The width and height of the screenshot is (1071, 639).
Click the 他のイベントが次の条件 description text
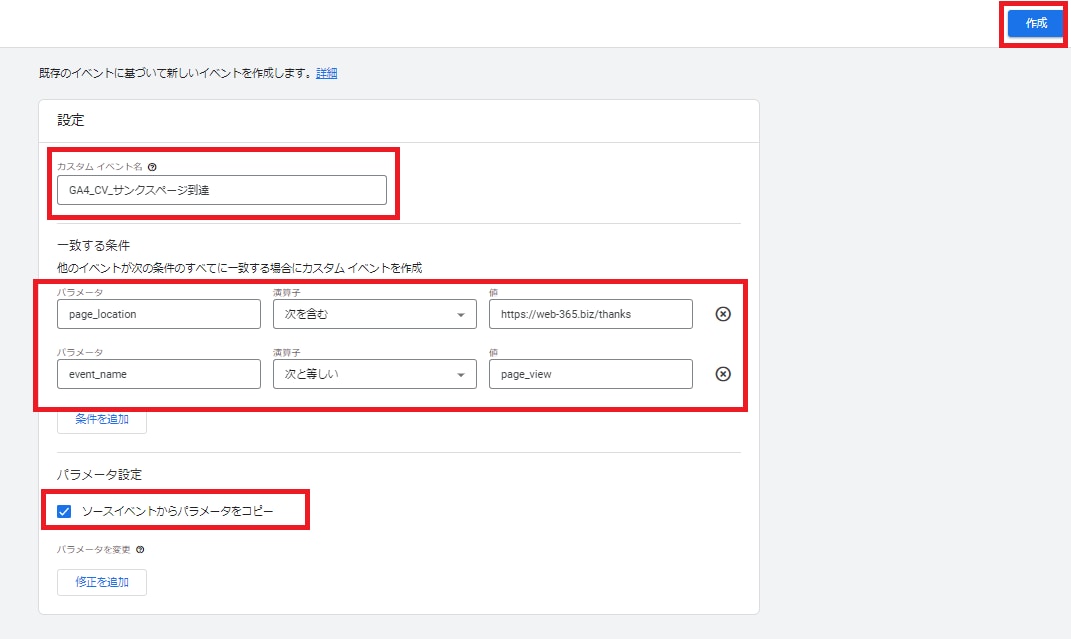coord(239,268)
